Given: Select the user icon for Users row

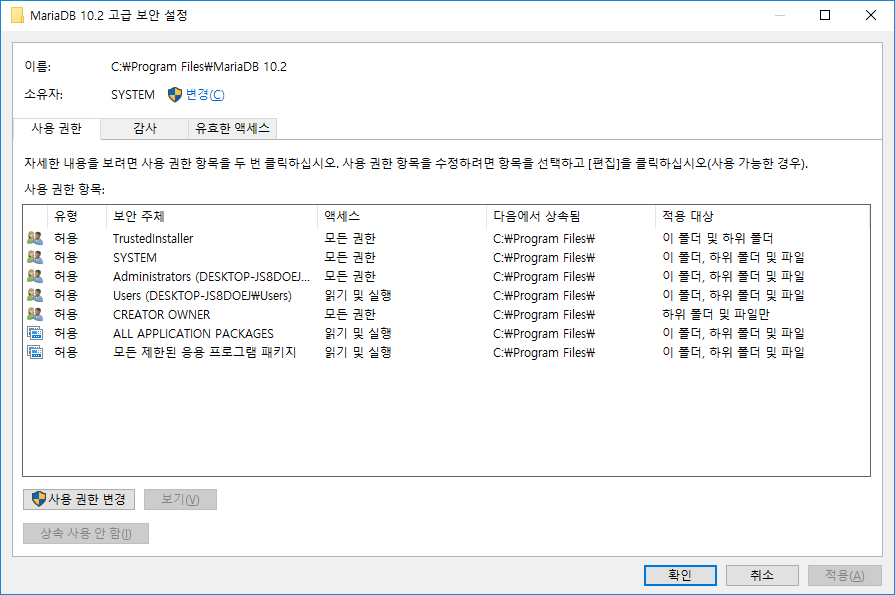Looking at the screenshot, I should [x=35, y=295].
